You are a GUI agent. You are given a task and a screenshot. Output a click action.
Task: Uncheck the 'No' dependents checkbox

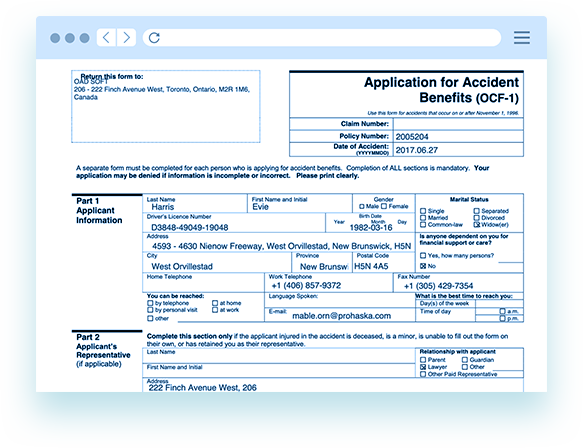point(423,266)
